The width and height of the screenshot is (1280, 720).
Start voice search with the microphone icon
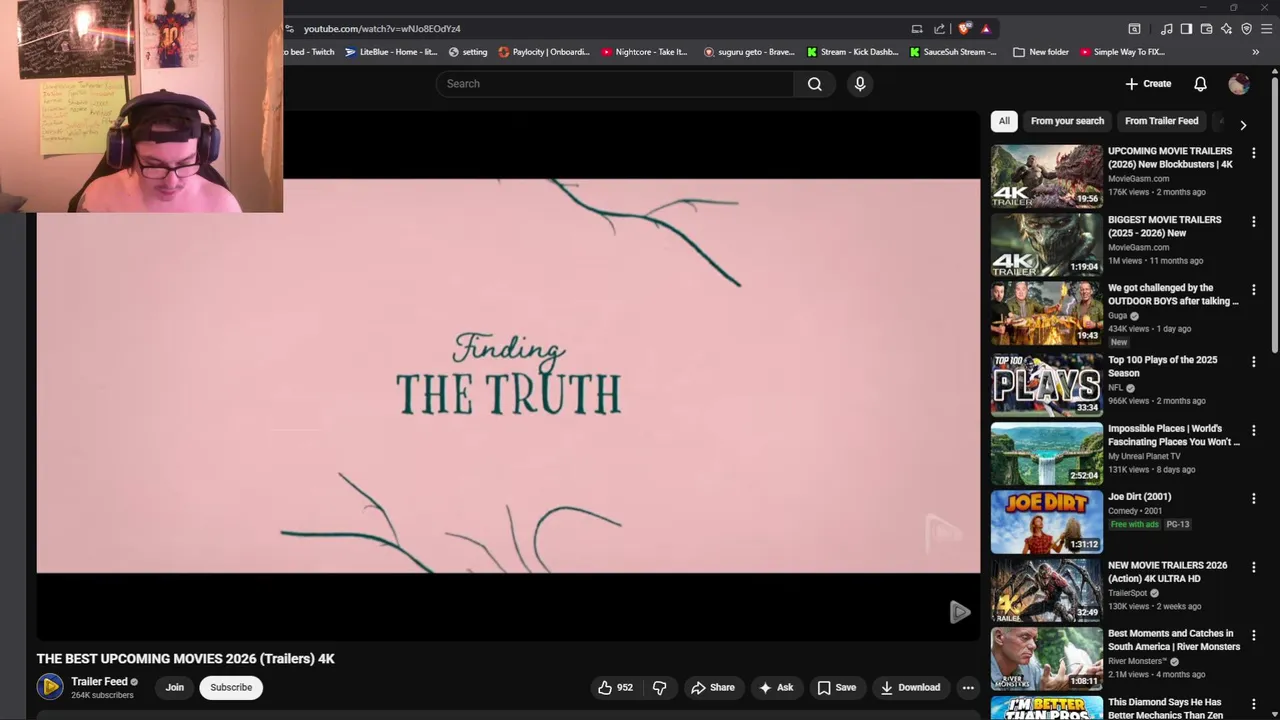pyautogui.click(x=860, y=84)
